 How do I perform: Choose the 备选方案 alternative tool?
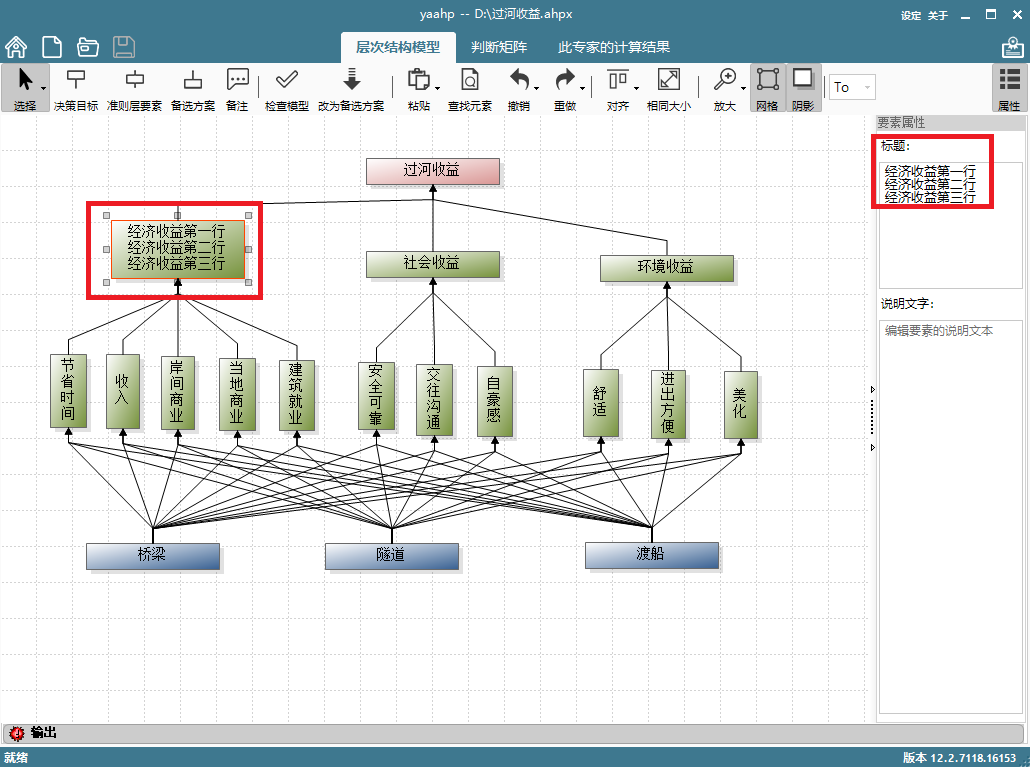[x=192, y=89]
